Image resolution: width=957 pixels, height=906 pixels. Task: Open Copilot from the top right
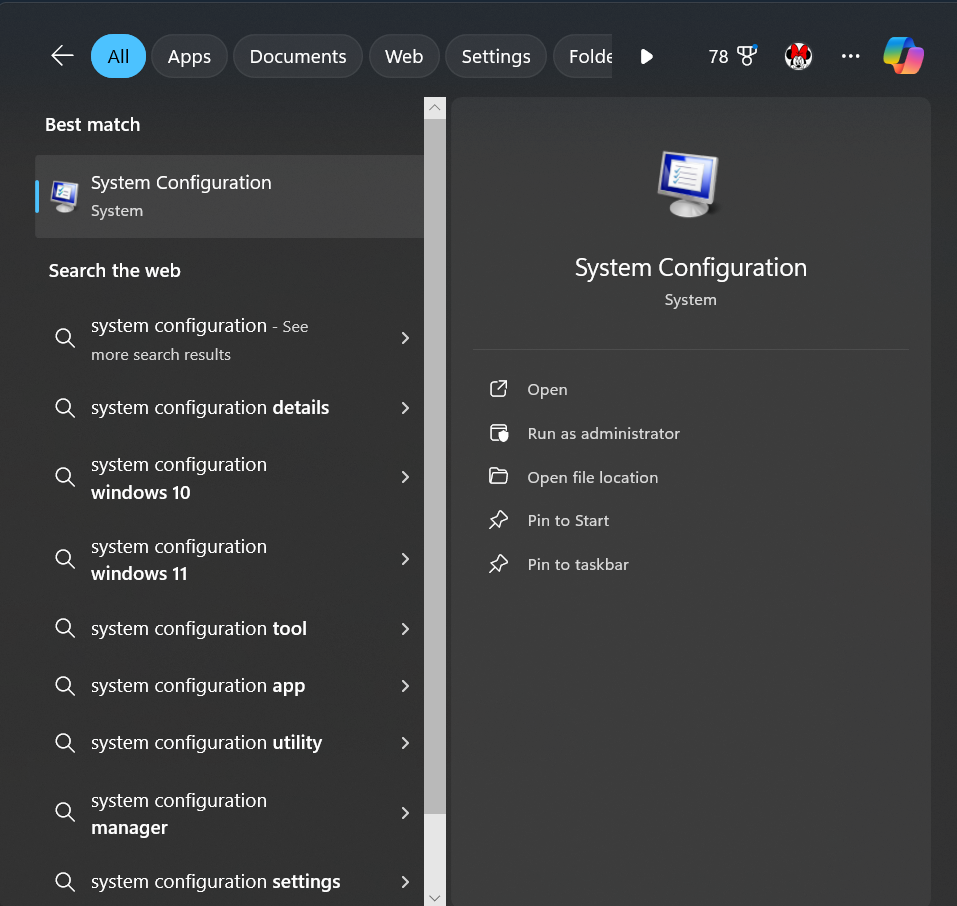[903, 56]
